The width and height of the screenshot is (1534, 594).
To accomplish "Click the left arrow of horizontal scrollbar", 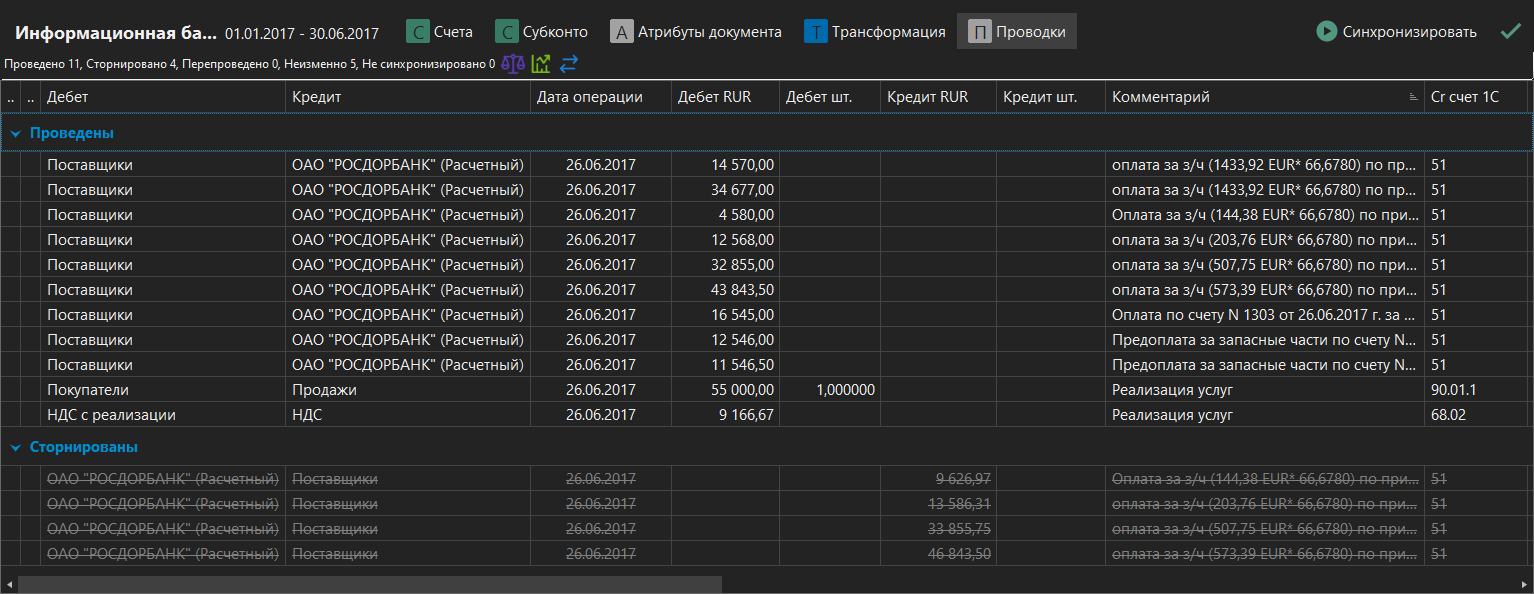I will [8, 584].
